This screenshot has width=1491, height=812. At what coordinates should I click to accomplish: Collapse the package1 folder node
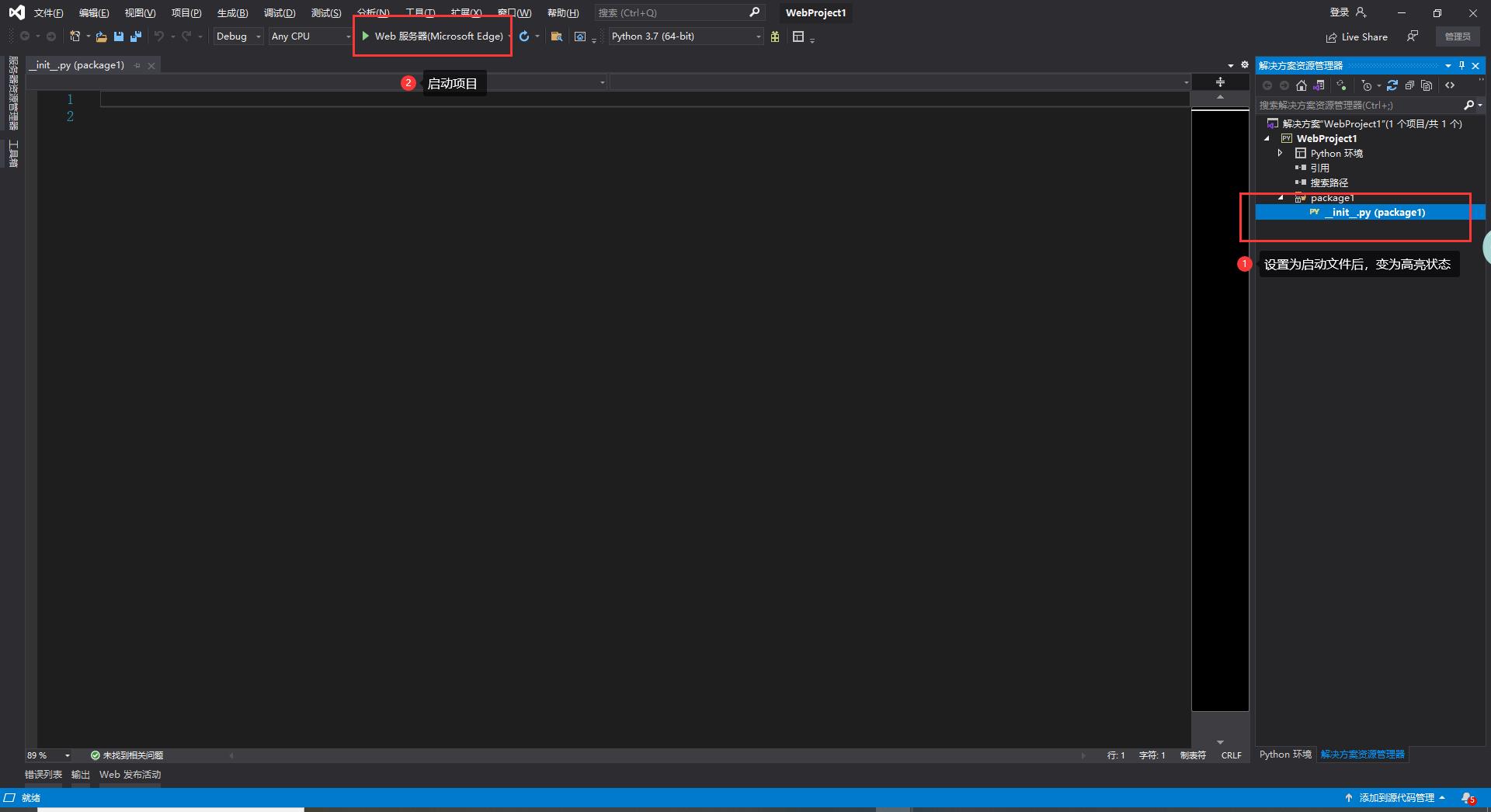tap(1281, 198)
